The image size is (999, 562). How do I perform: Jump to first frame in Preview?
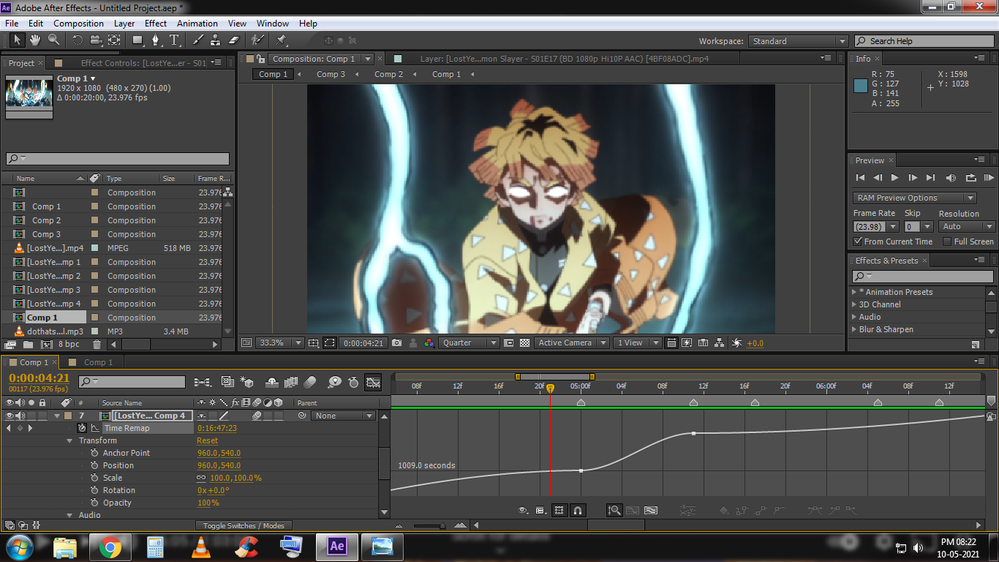click(860, 178)
